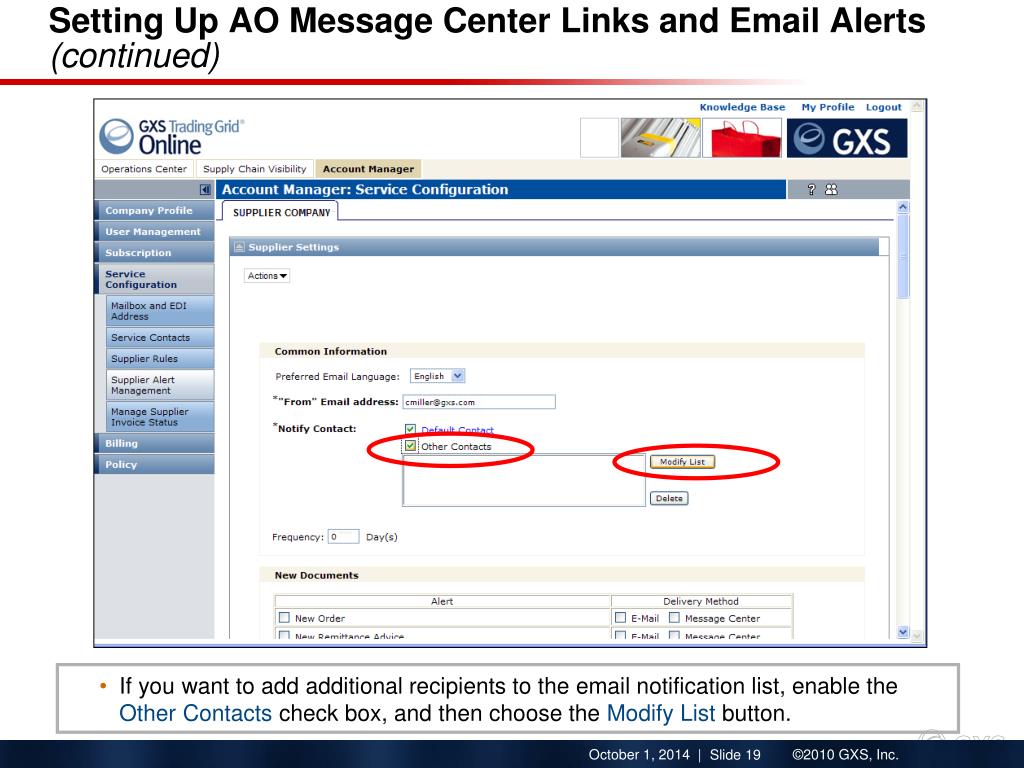Open Service Contacts submenu item
1024x768 pixels.
tap(160, 337)
